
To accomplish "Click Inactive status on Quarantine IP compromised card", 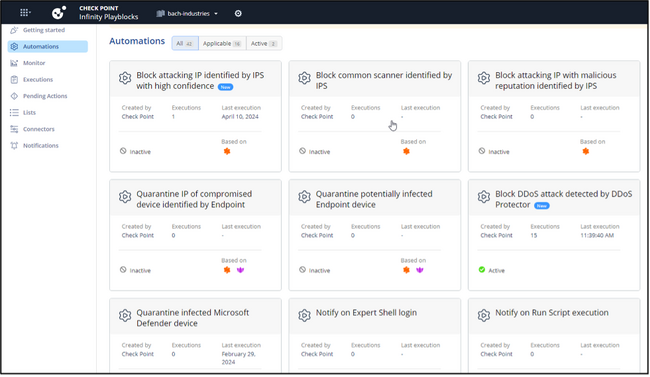I will coord(135,270).
